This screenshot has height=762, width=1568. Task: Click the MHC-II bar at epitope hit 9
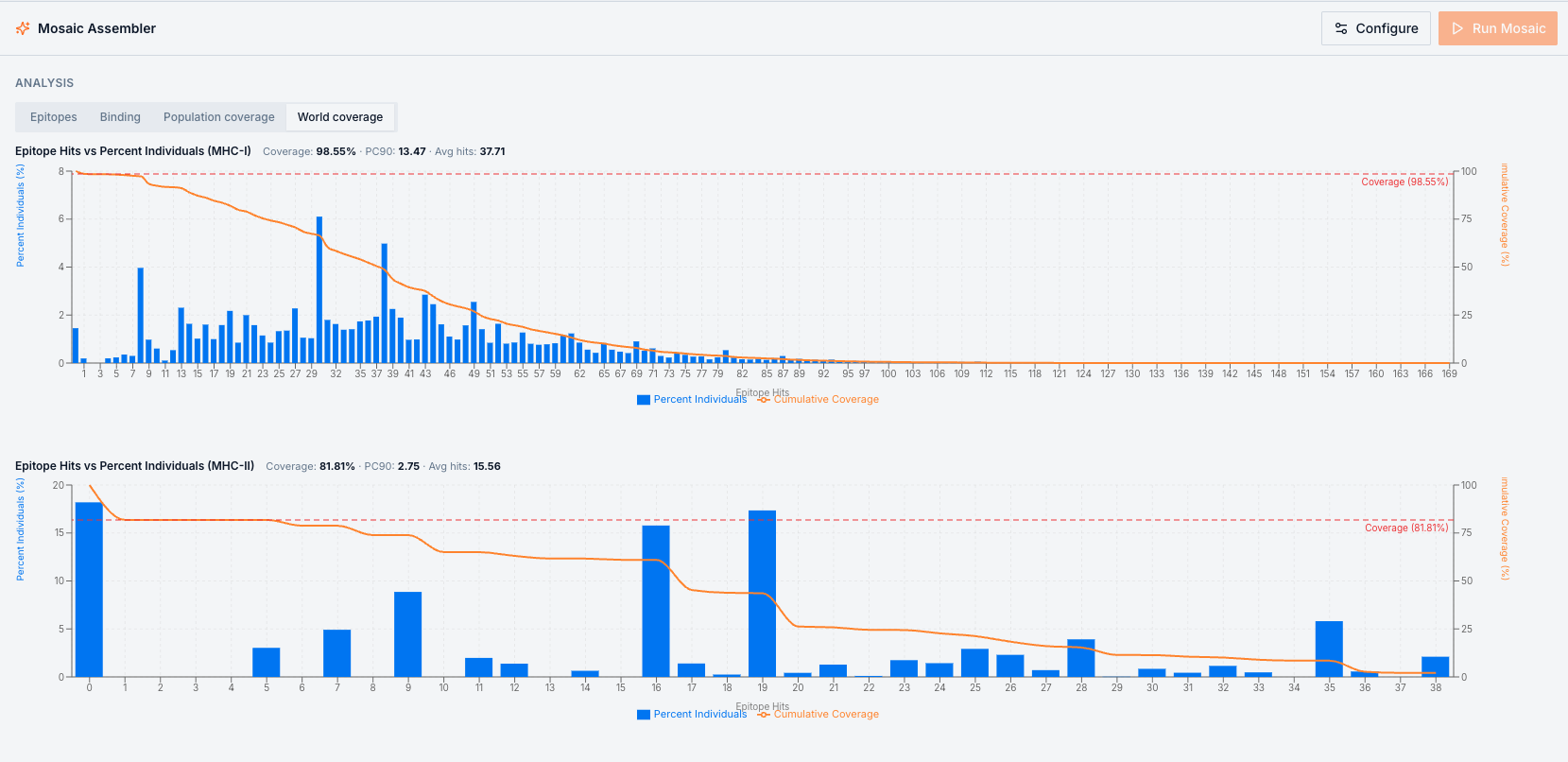pos(408,634)
